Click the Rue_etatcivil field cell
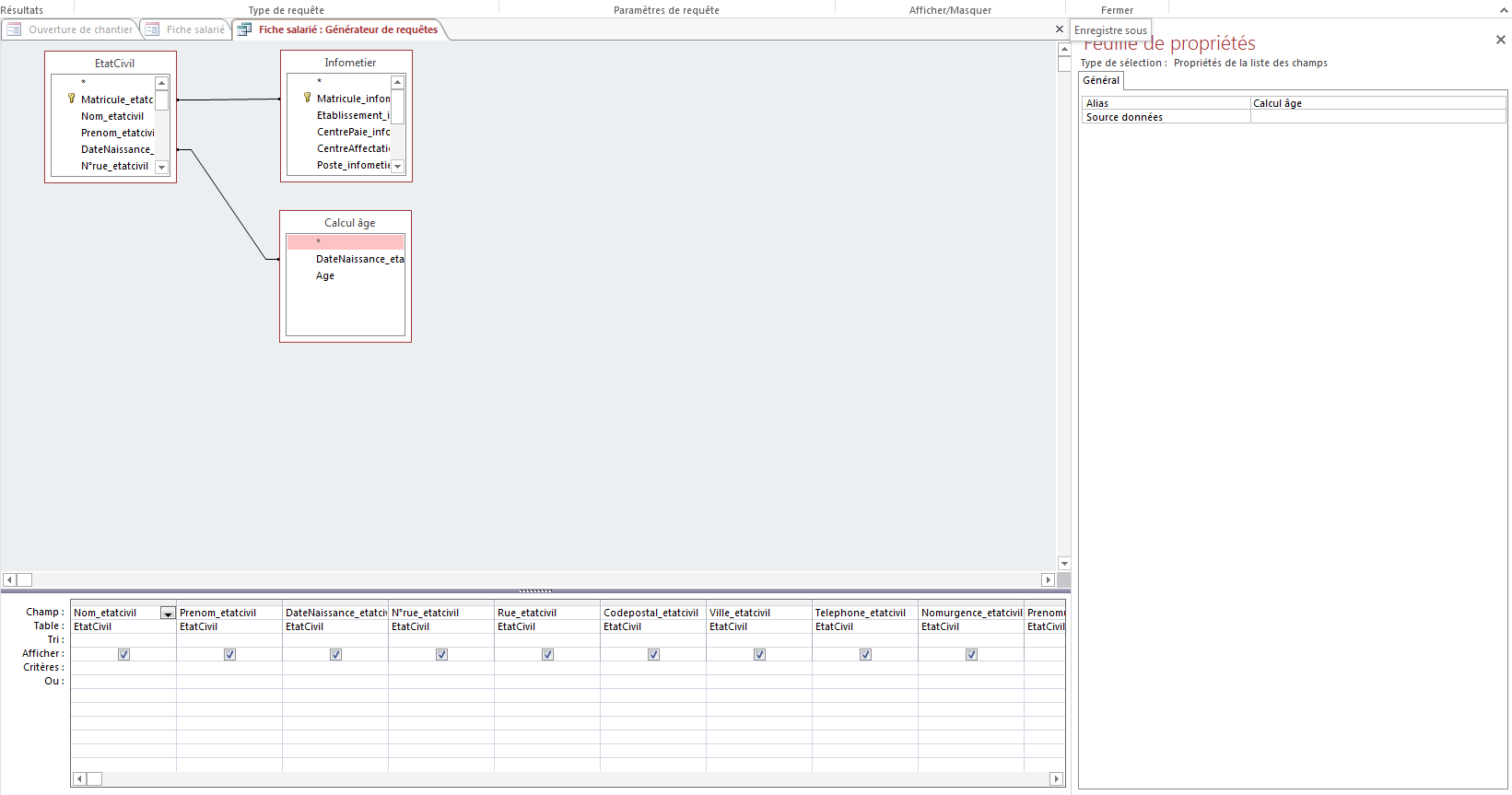The width and height of the screenshot is (1512, 795). 547,613
